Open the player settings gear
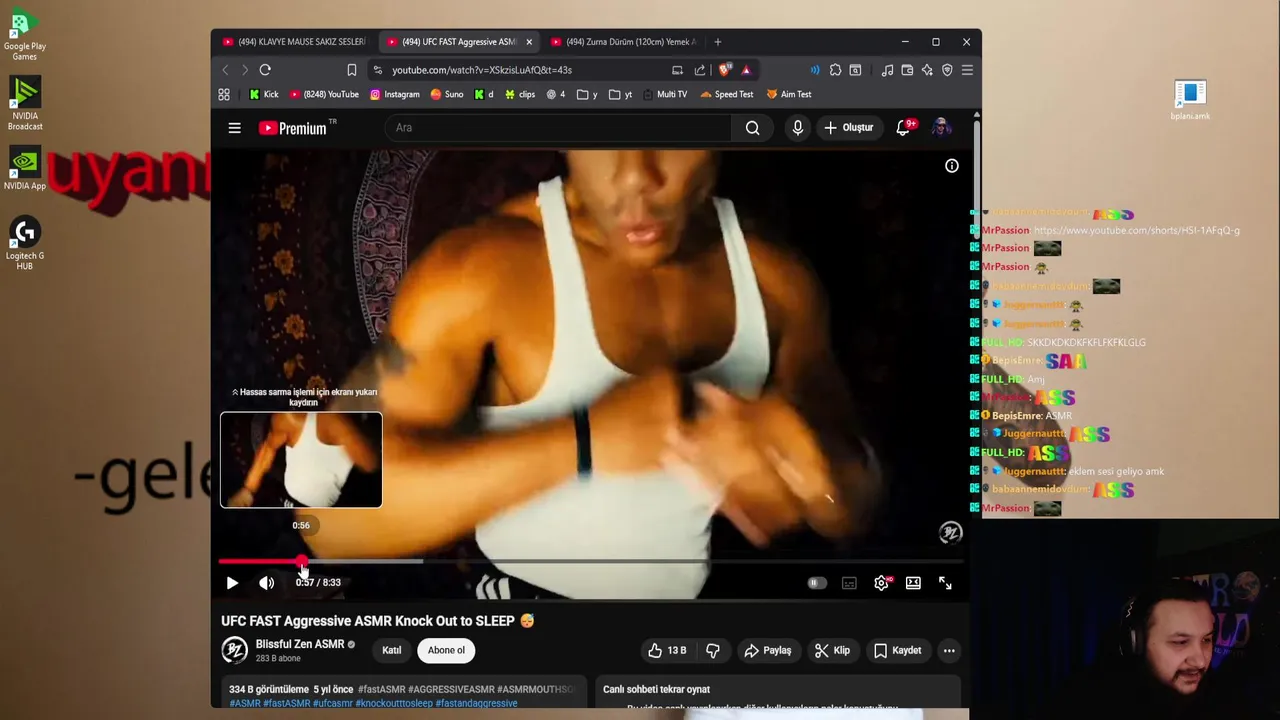Image resolution: width=1280 pixels, height=720 pixels. 881,583
